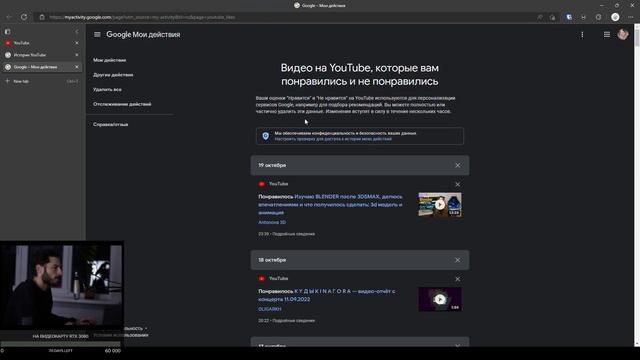Close the YouTube tab
The height and width of the screenshot is (360, 640).
point(77,43)
